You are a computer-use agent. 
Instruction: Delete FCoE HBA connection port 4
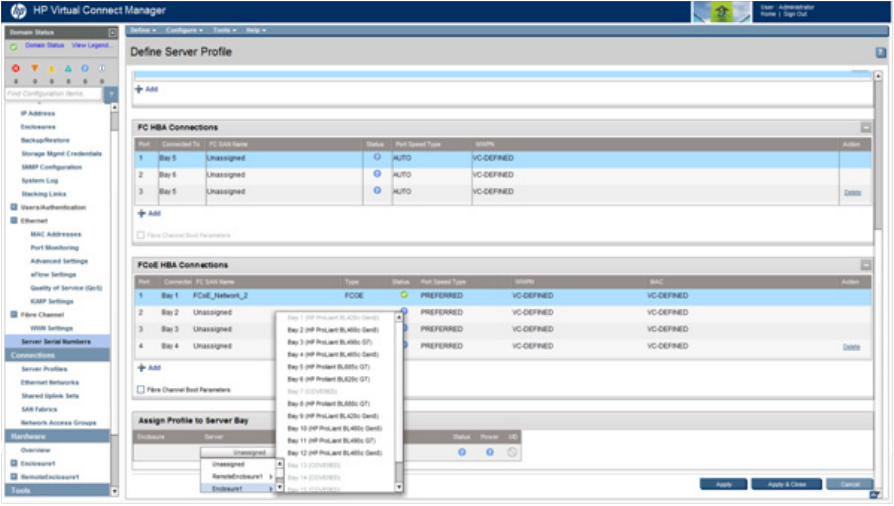tap(851, 347)
